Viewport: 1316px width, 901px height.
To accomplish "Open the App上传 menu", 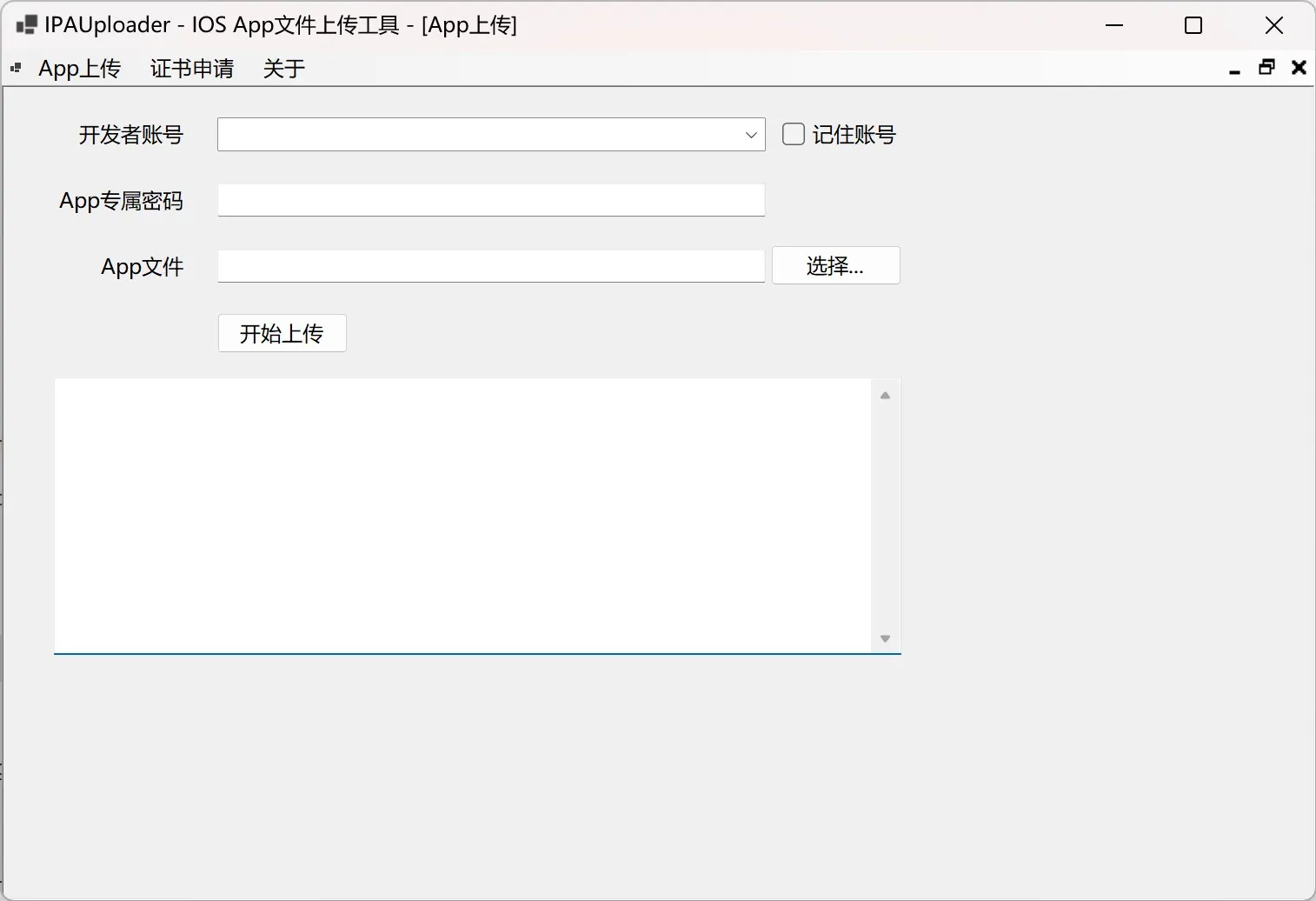I will pos(79,69).
